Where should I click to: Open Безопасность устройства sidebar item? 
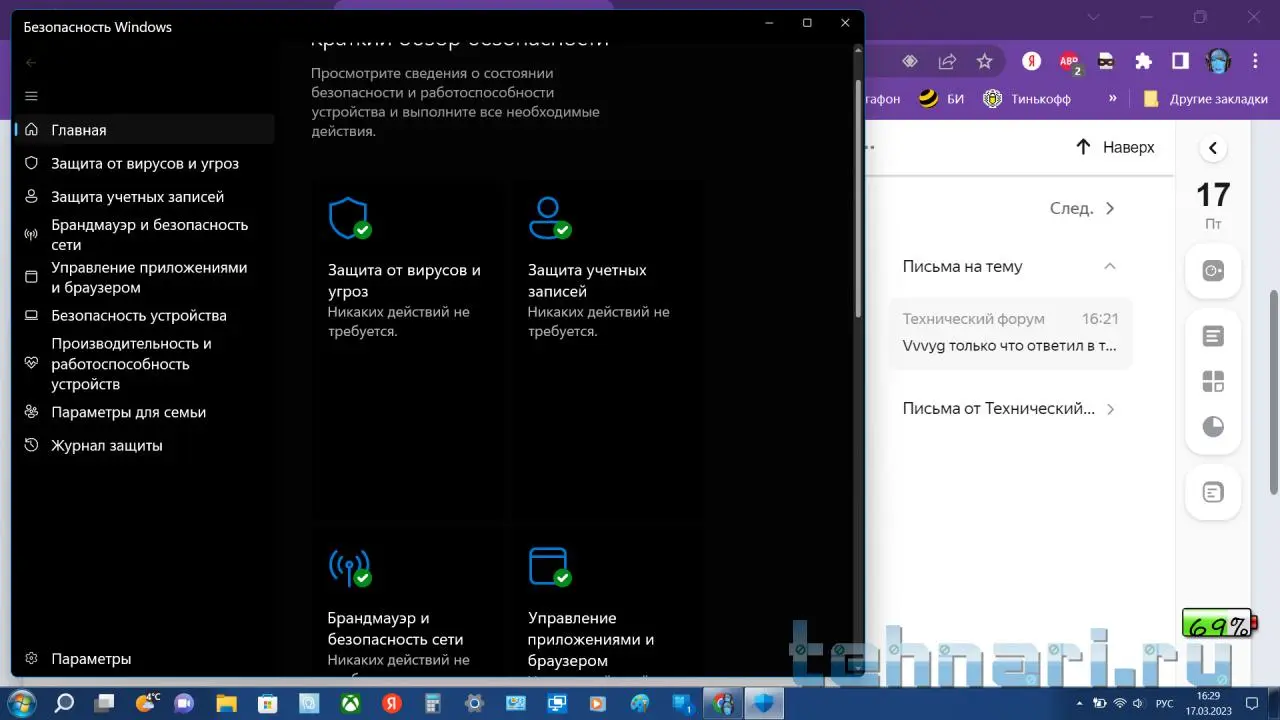pyautogui.click(x=138, y=316)
